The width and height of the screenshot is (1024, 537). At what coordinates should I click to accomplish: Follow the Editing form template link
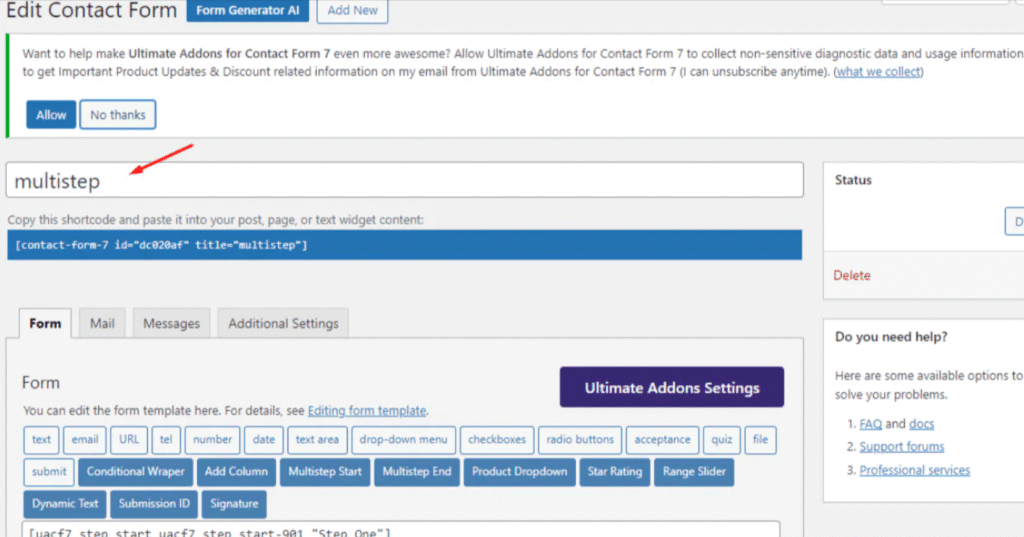tap(367, 411)
